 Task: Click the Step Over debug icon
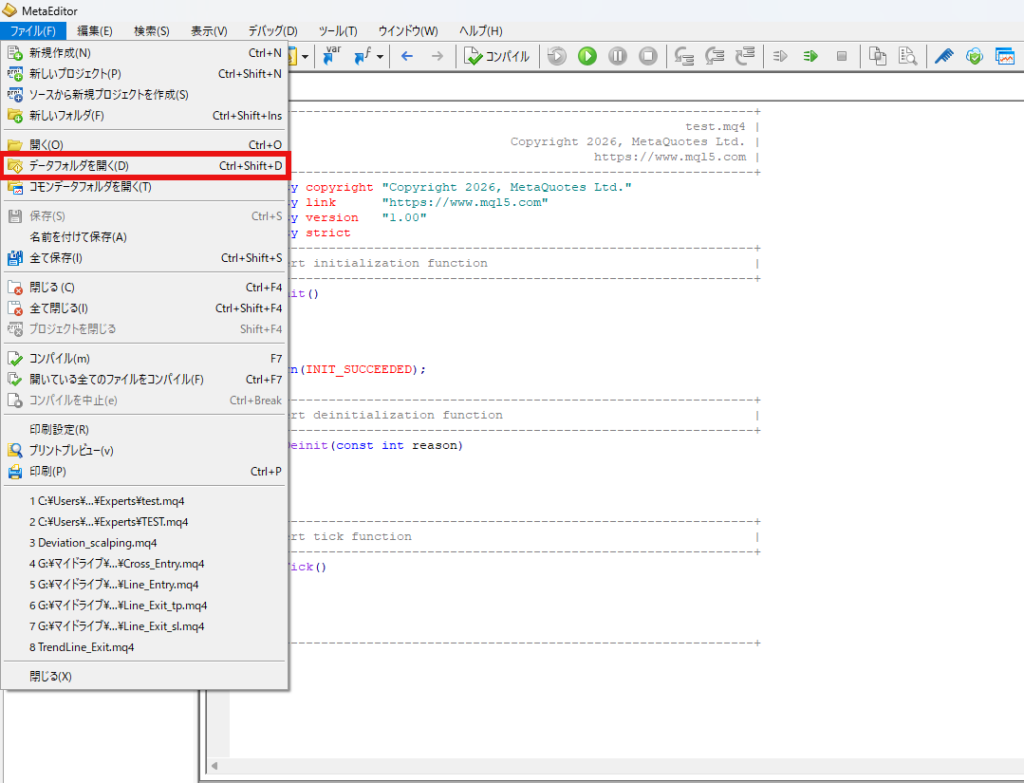[714, 56]
